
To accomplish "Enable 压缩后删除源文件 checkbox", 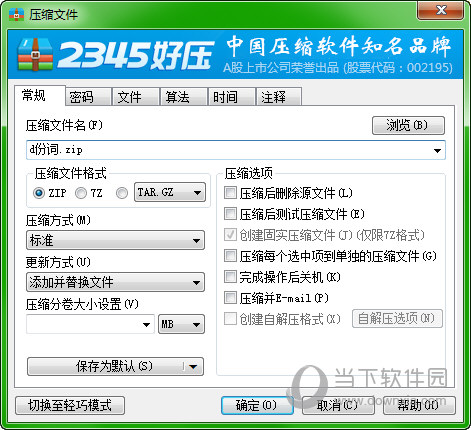I will 230,193.
